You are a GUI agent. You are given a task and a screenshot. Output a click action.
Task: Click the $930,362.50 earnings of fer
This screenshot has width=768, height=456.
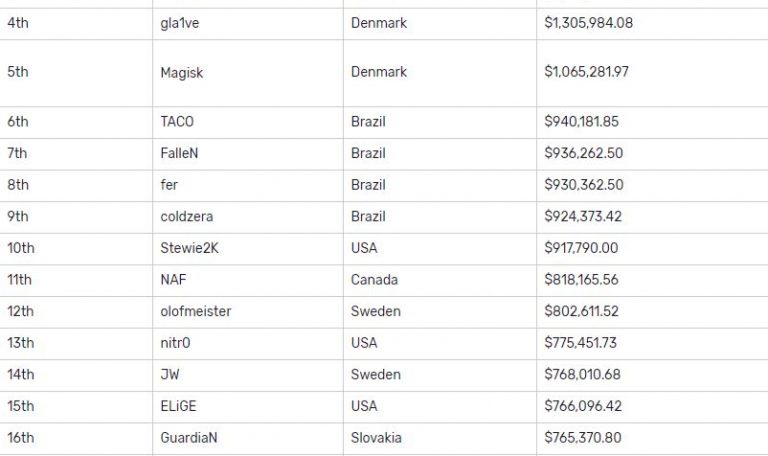[x=584, y=185]
